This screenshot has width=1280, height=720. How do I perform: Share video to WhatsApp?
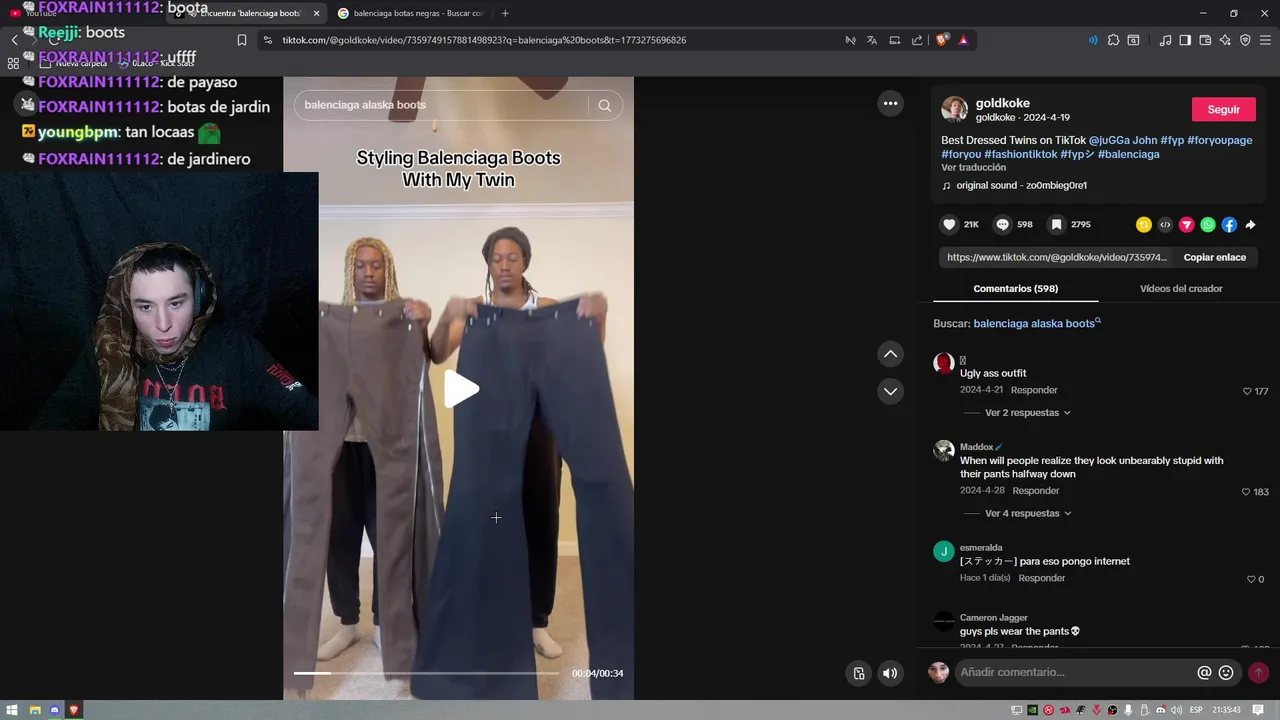1208,225
